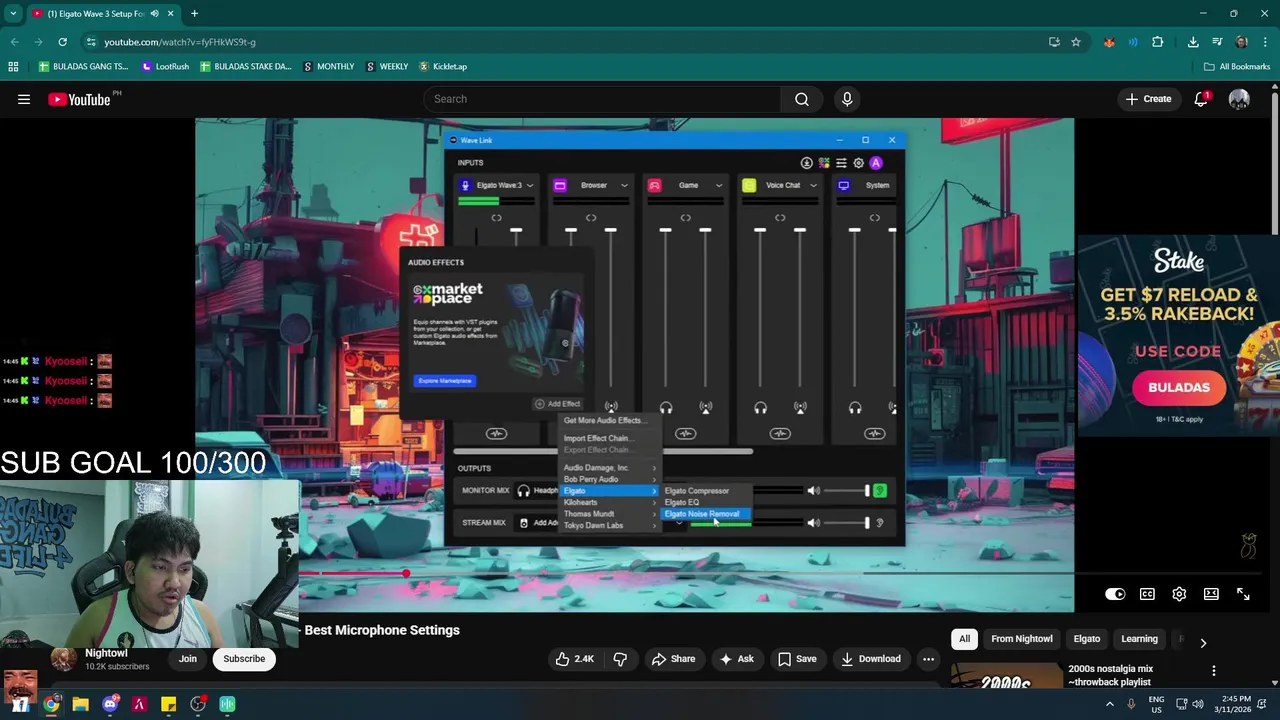Open a new Chrome tab

(x=194, y=13)
